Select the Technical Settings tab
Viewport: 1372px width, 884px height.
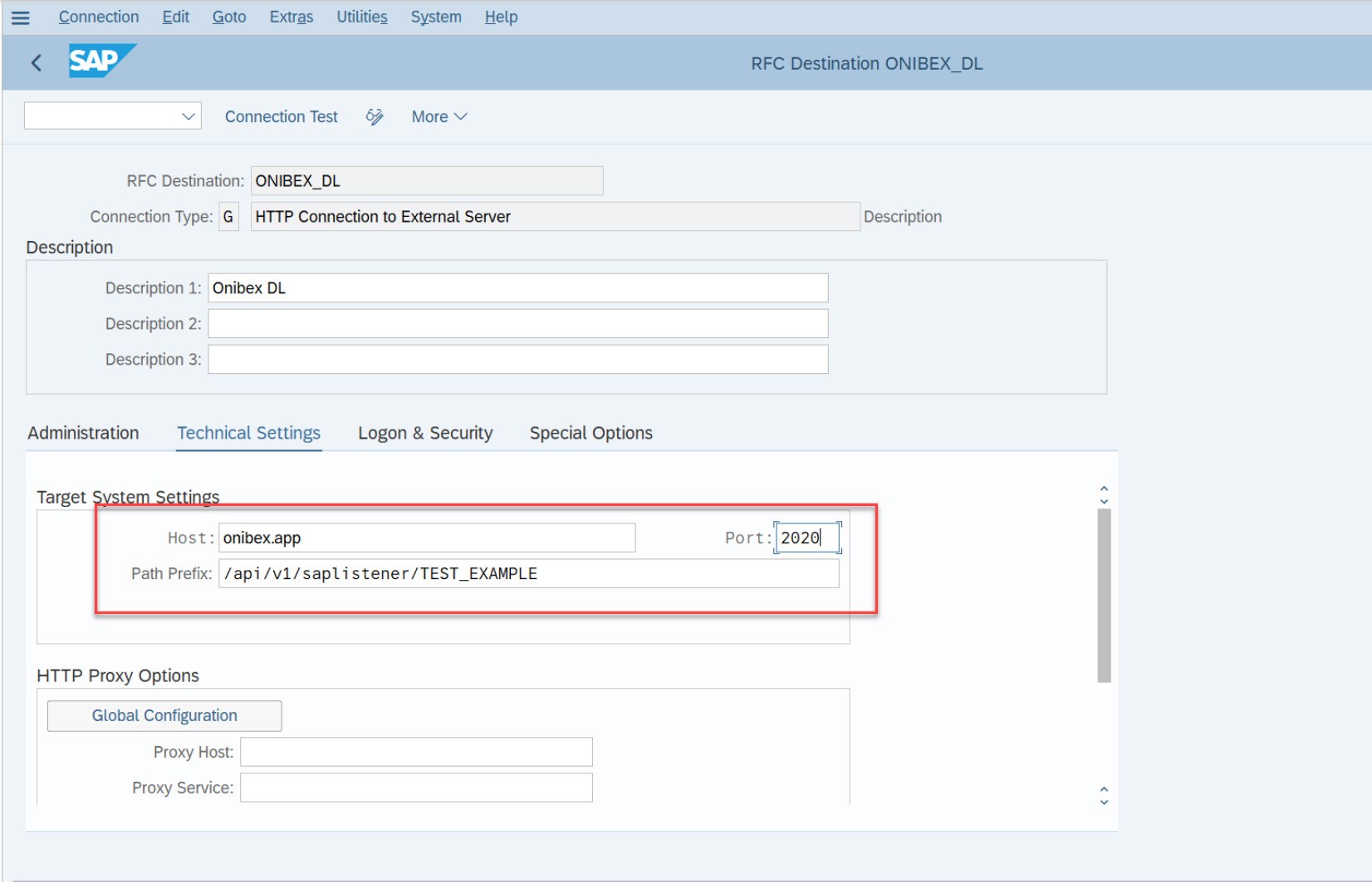click(248, 433)
